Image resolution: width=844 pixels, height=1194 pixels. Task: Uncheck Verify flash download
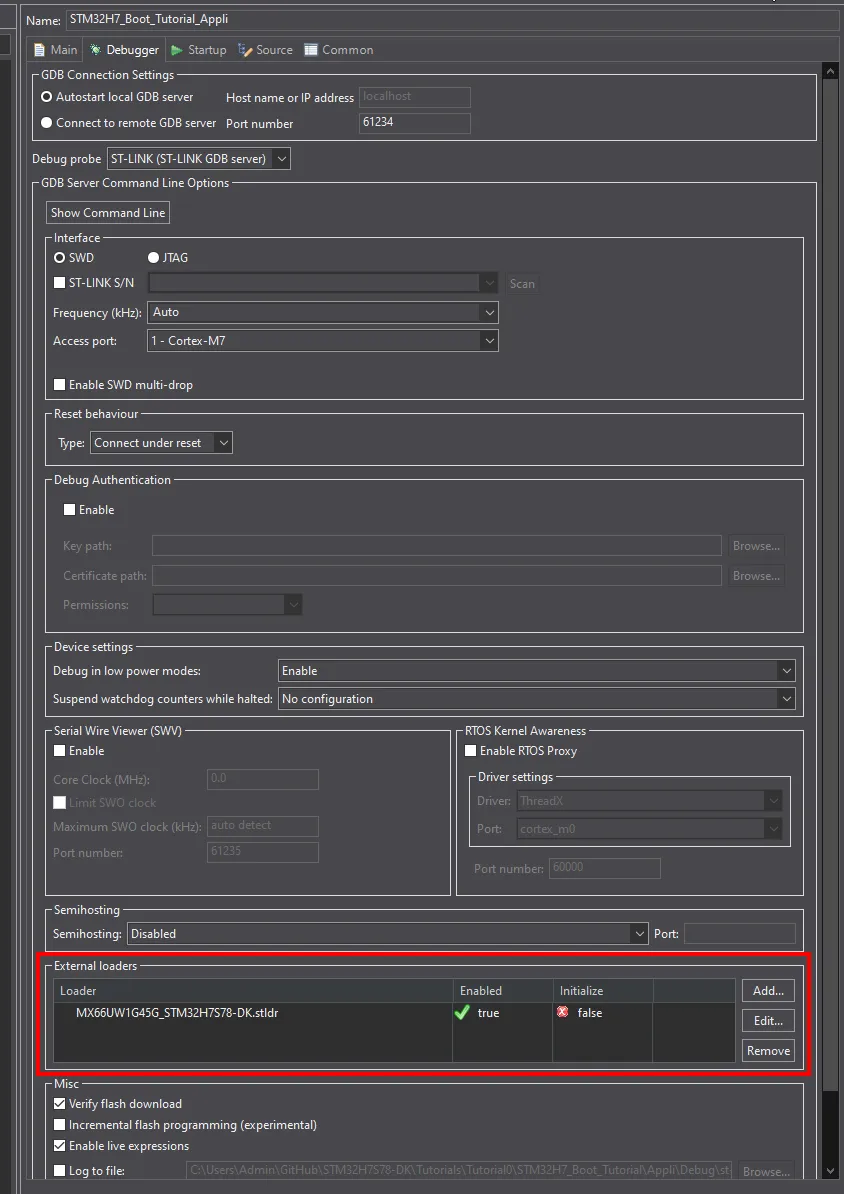click(x=59, y=1103)
